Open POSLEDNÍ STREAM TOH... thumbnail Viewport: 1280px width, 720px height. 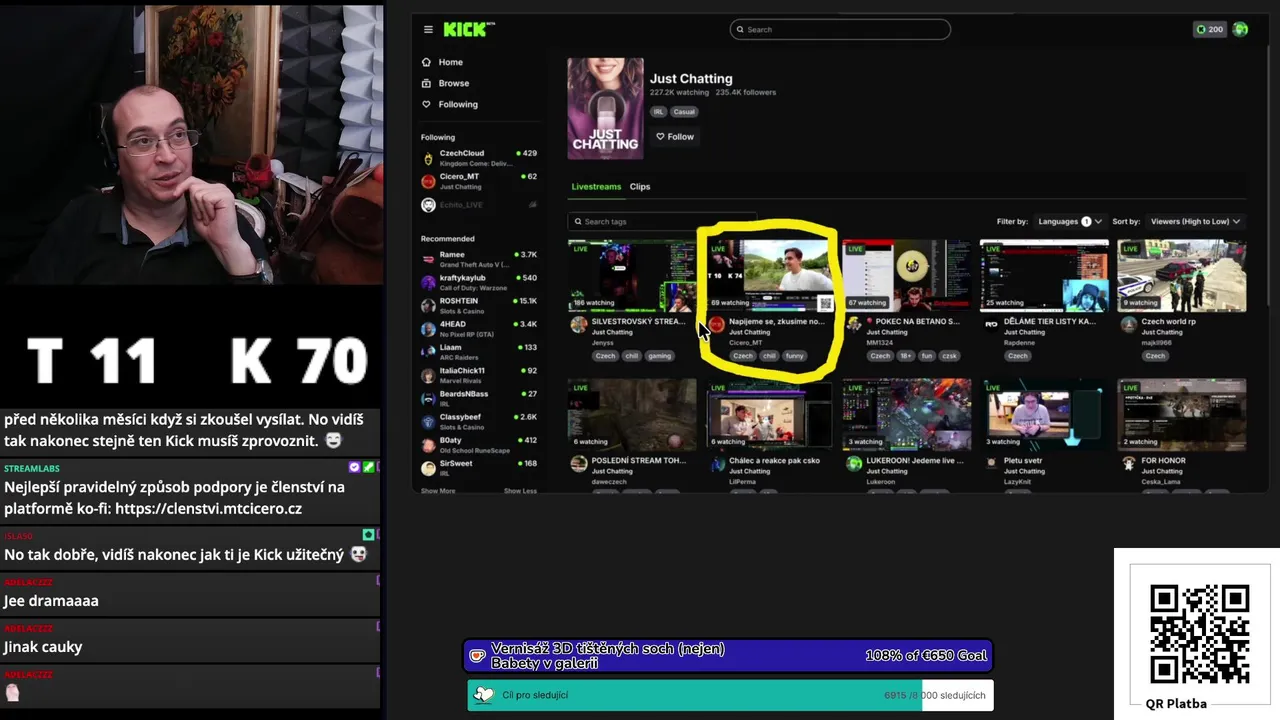point(631,415)
